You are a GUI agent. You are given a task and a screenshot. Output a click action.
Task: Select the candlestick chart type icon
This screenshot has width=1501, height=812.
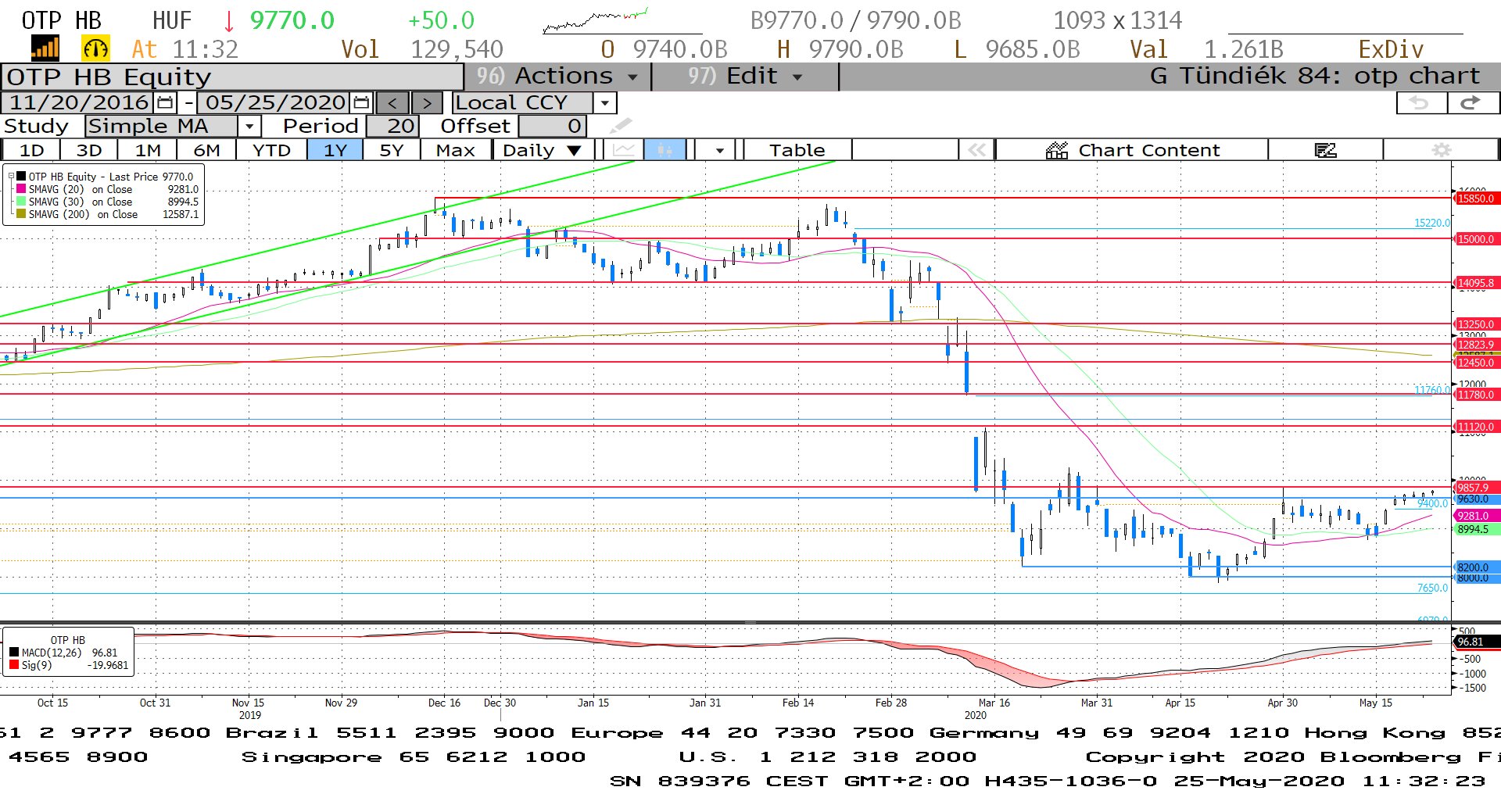[x=665, y=150]
